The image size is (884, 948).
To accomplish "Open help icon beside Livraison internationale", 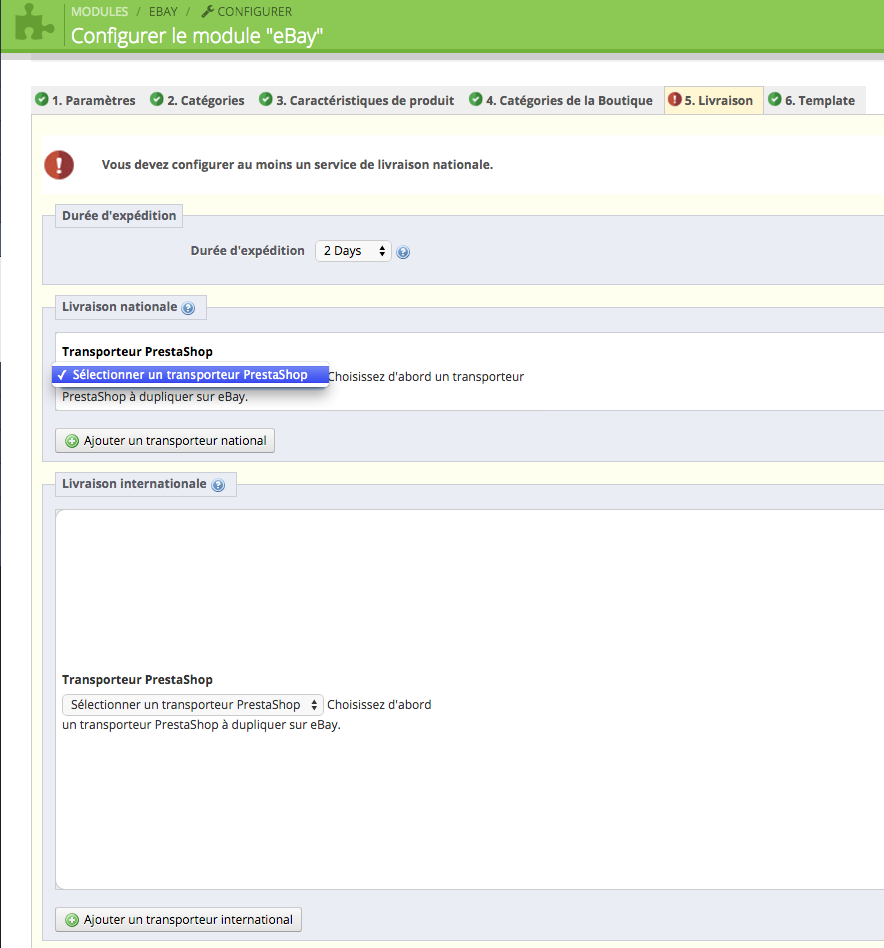I will pyautogui.click(x=218, y=485).
